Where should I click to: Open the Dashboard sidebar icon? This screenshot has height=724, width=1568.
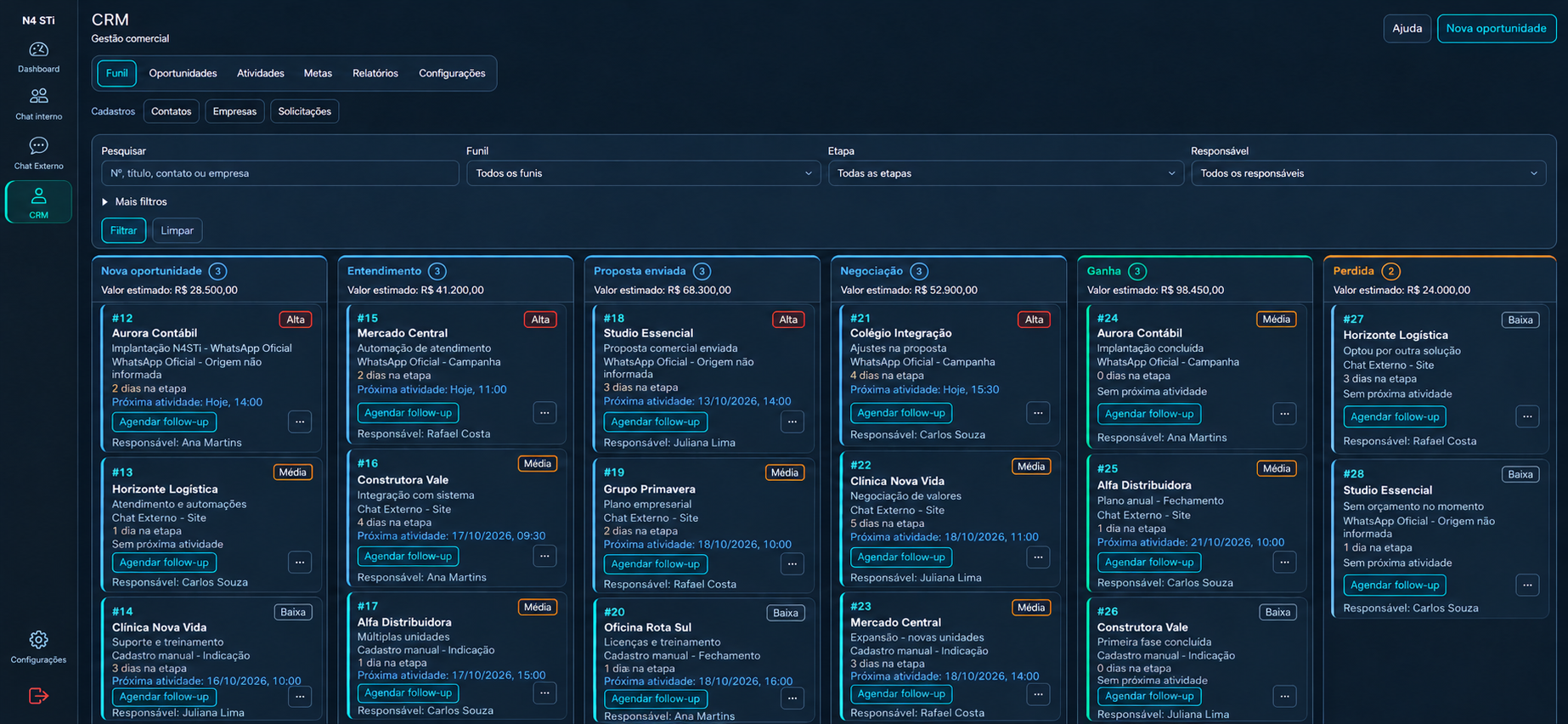[x=38, y=57]
